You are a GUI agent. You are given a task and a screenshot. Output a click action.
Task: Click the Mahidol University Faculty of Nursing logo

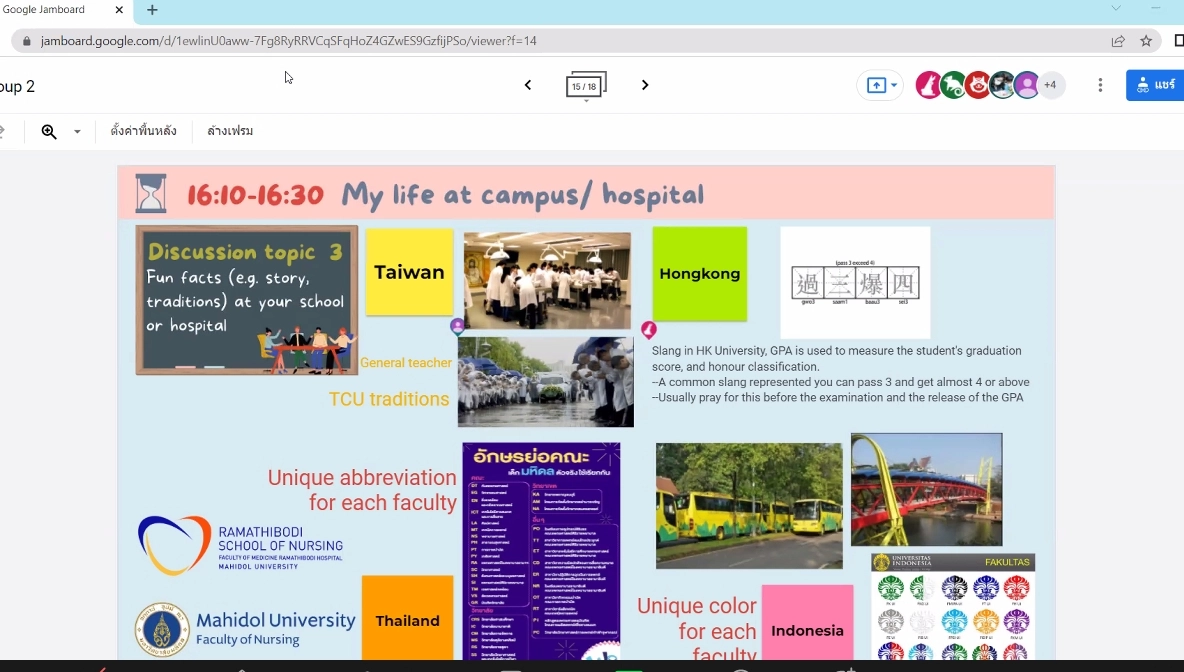[245, 629]
